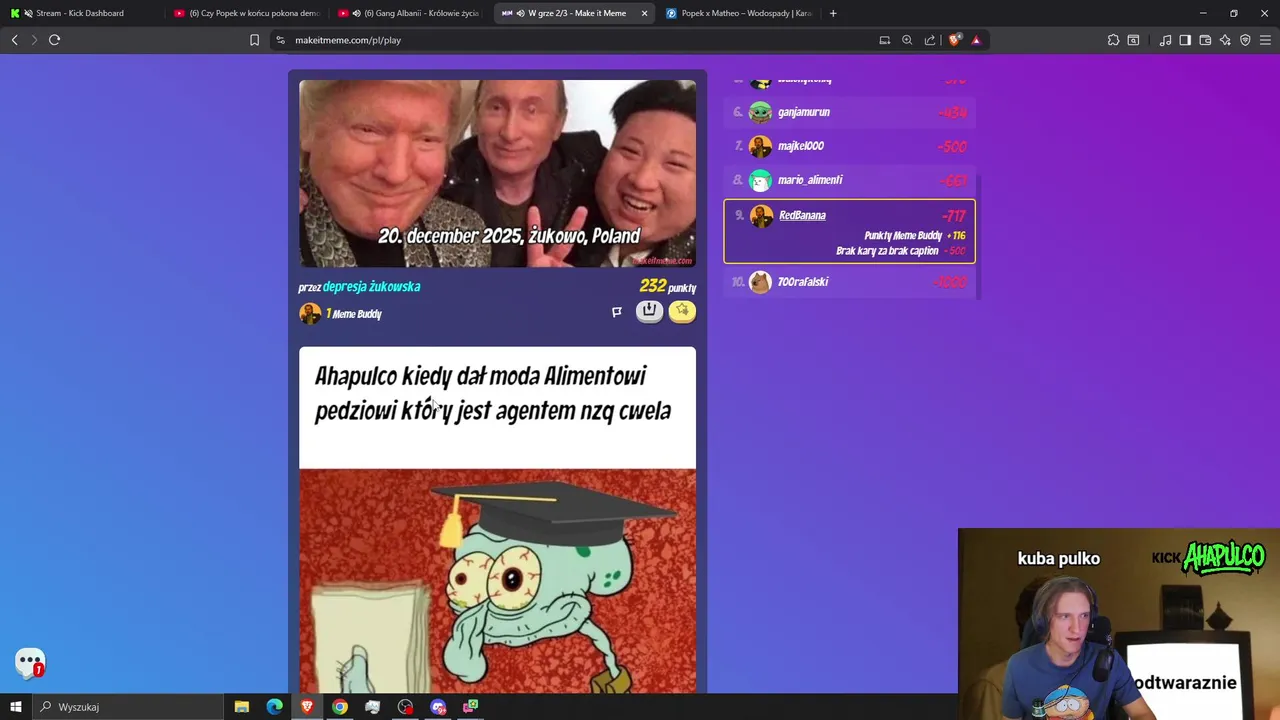Open Brave browser taskbar icon
The image size is (1280, 720).
tap(307, 707)
